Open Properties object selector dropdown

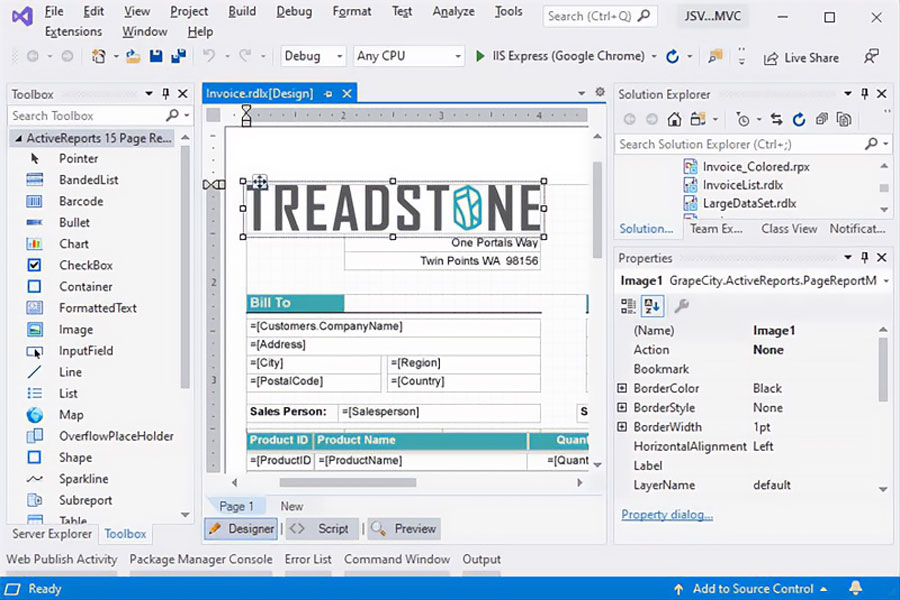(886, 281)
